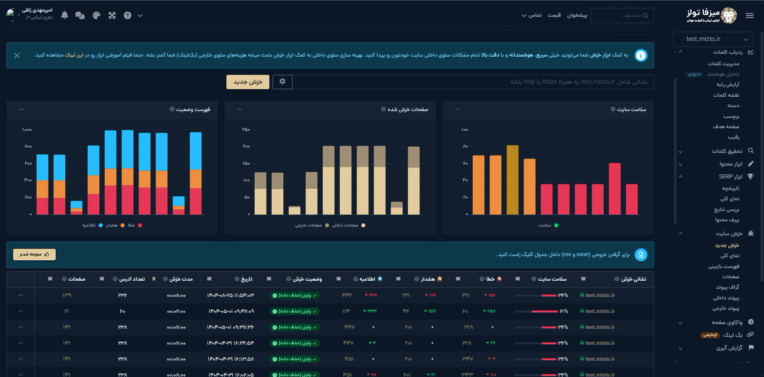Click the Mizfa Tools lion logo
The width and height of the screenshot is (764, 377).
pos(728,16)
